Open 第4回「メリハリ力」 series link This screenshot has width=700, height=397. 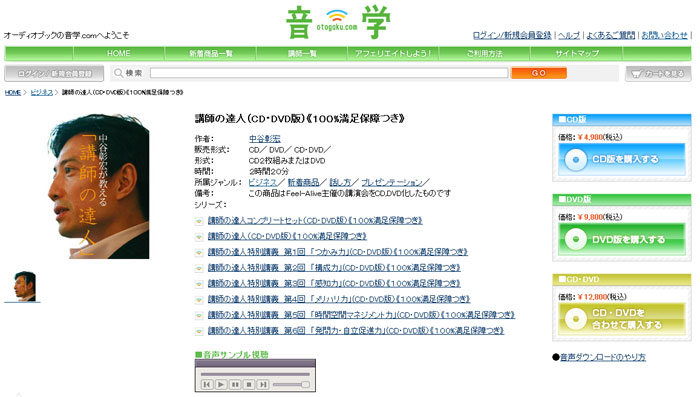[x=339, y=299]
